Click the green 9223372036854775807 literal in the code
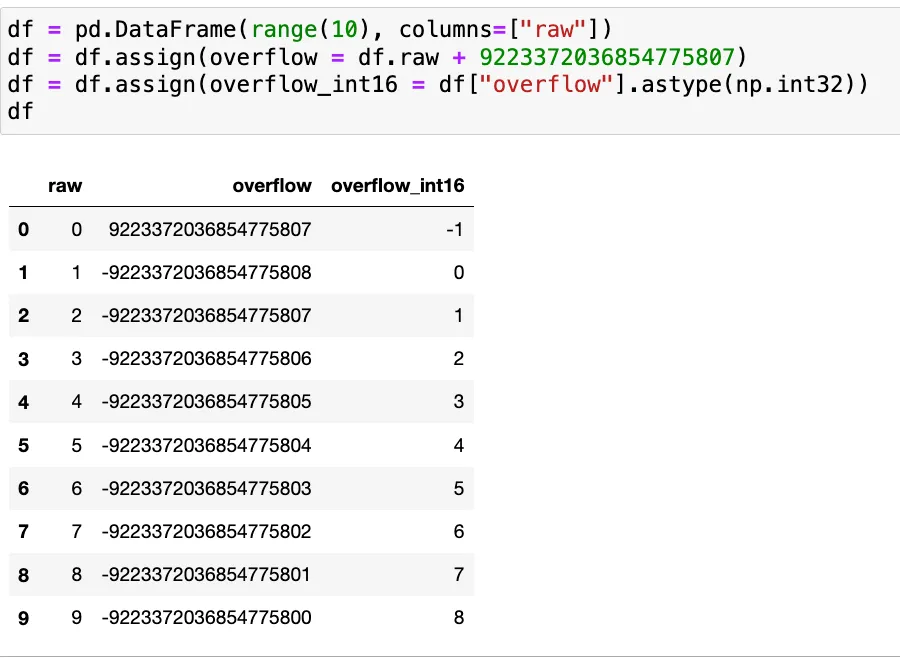900x658 pixels. pos(608,57)
